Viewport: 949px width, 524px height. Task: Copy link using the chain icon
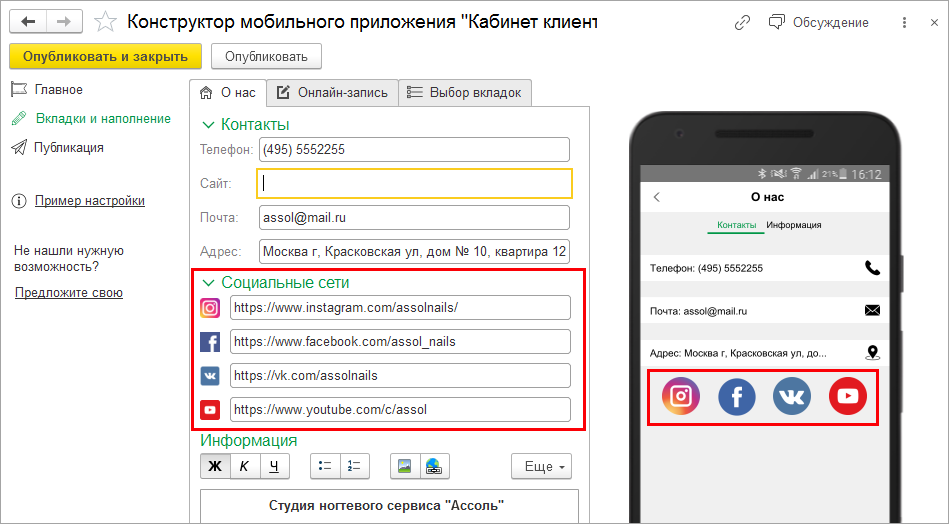tap(742, 22)
